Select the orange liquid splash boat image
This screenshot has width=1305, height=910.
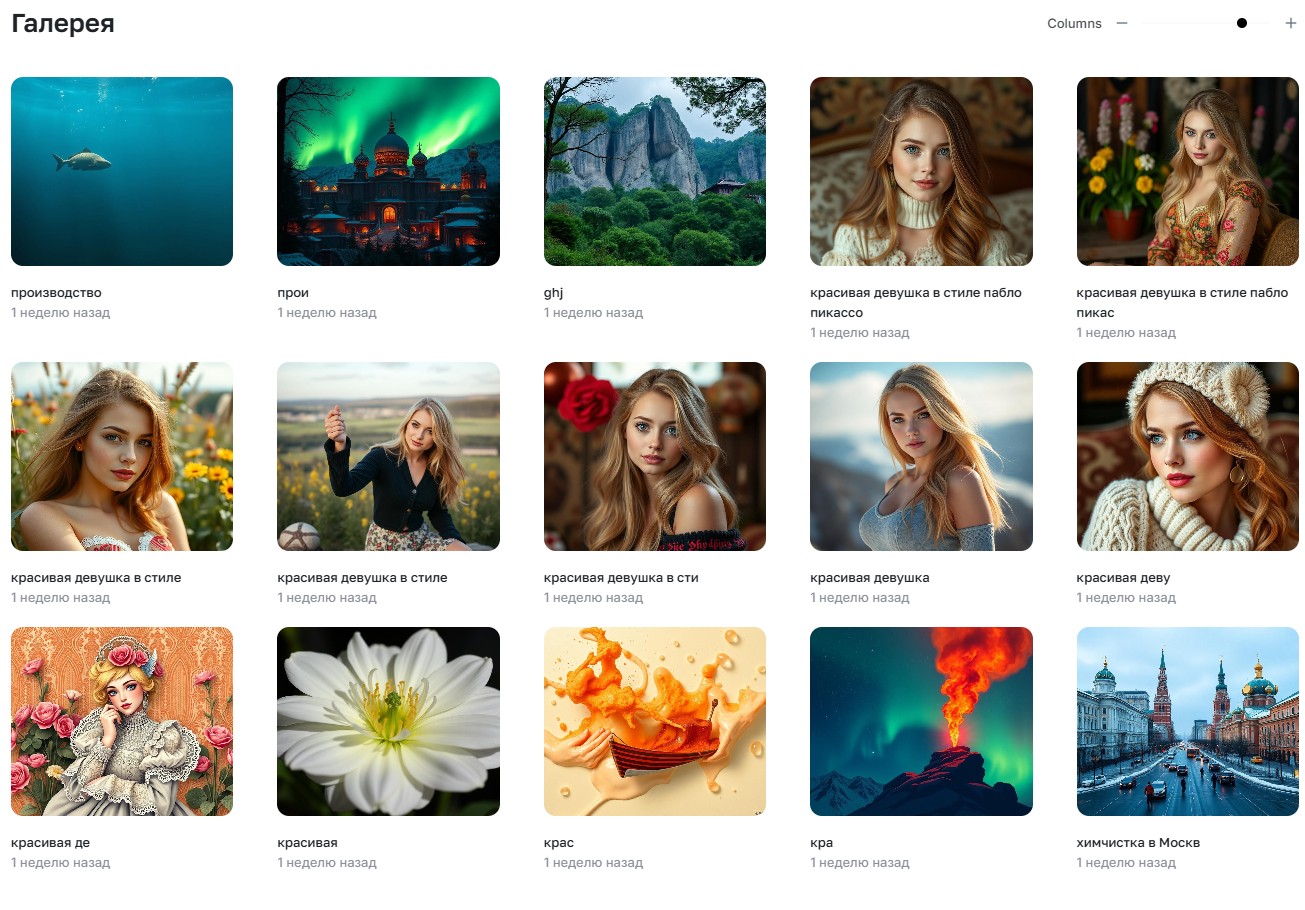(655, 721)
